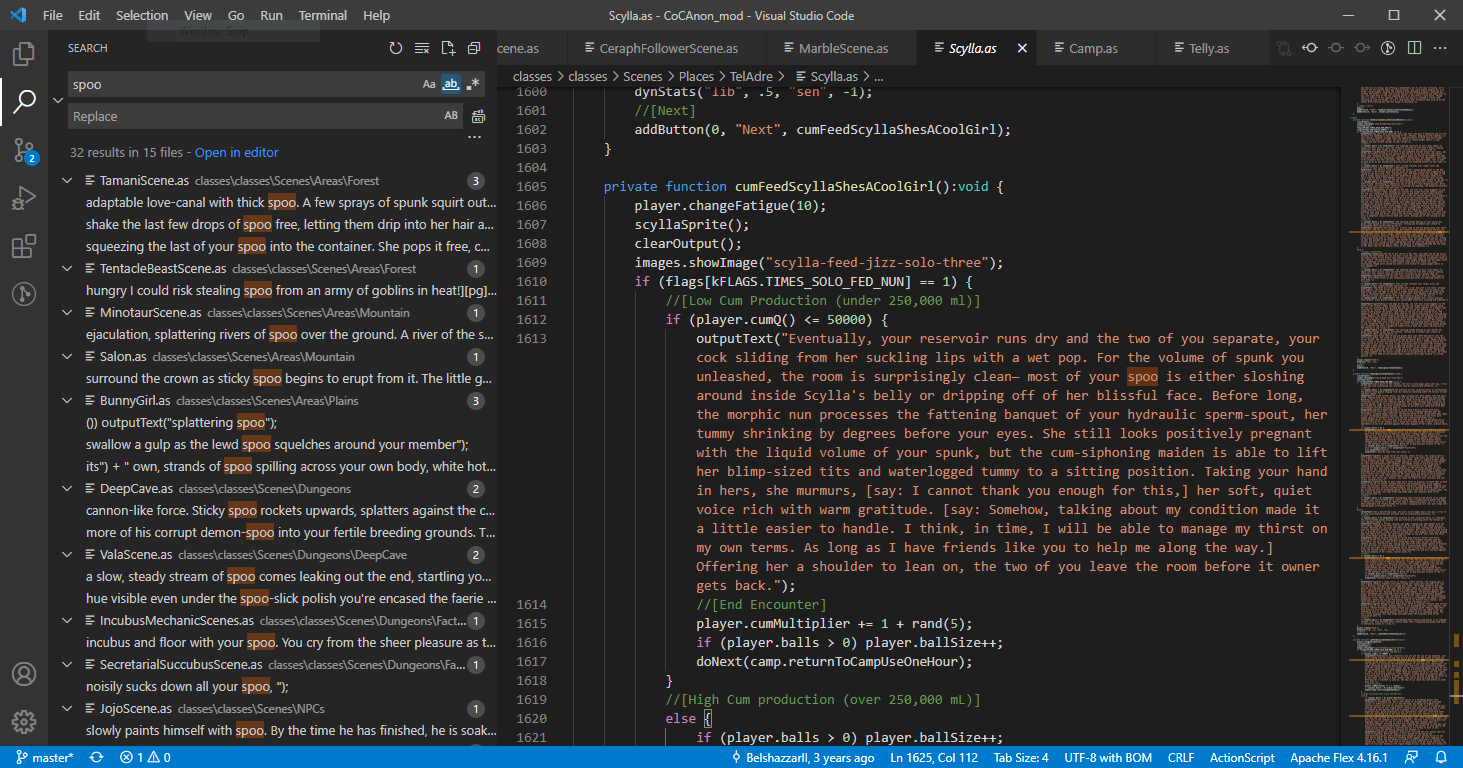
Task: Toggle Use Regular Expression option
Action: (x=473, y=85)
